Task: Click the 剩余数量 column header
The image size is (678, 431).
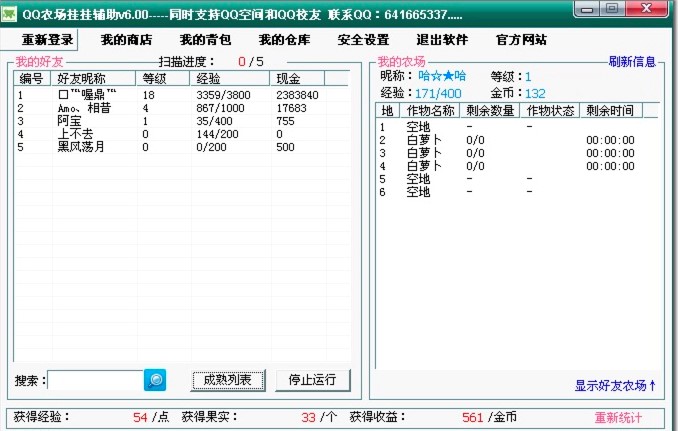Action: click(x=490, y=111)
